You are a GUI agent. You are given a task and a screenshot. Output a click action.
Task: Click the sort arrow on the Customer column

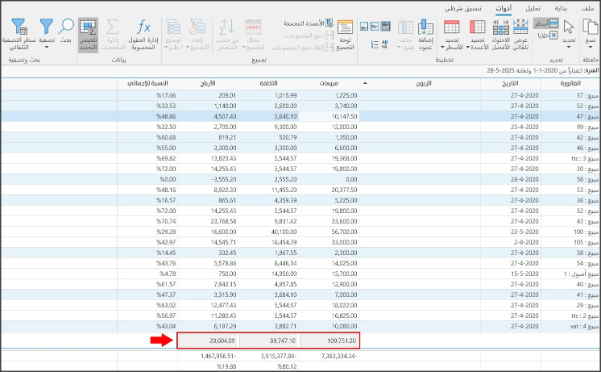click(x=365, y=83)
